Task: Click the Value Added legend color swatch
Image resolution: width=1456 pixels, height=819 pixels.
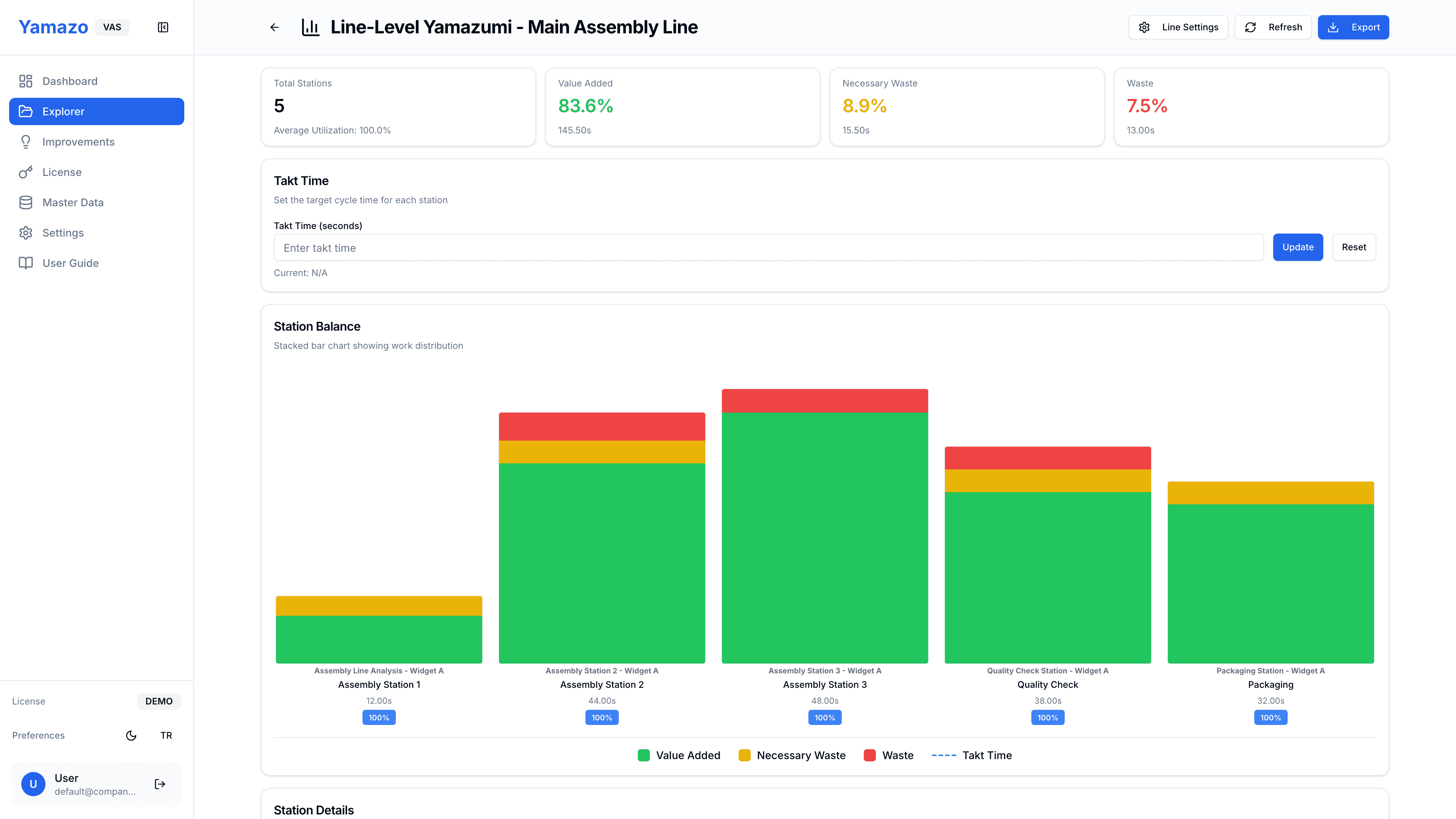Action: point(643,755)
